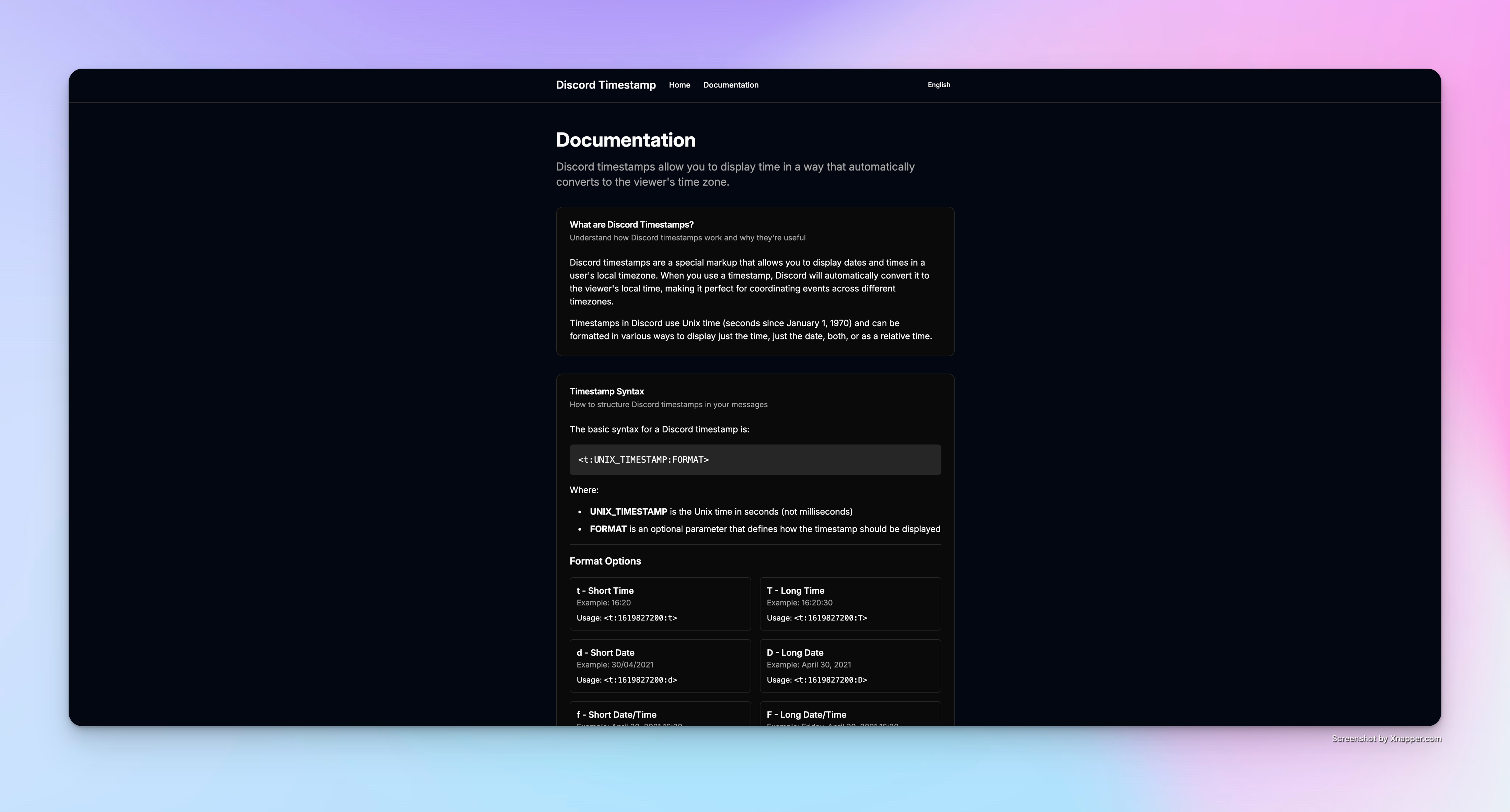This screenshot has width=1510, height=812.
Task: Click the paragraph starting 'Discord timestamps are a special markup'
Action: (x=749, y=282)
